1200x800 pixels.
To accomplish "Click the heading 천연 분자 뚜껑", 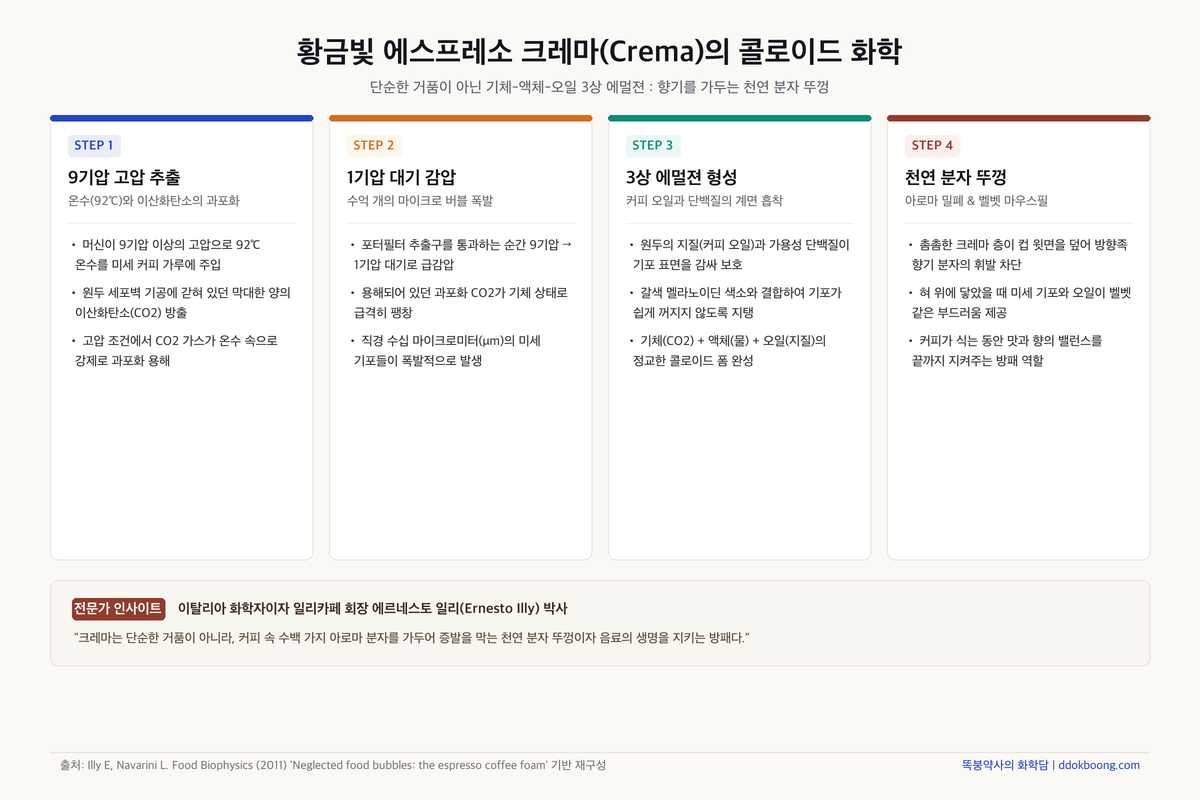I will pos(955,177).
